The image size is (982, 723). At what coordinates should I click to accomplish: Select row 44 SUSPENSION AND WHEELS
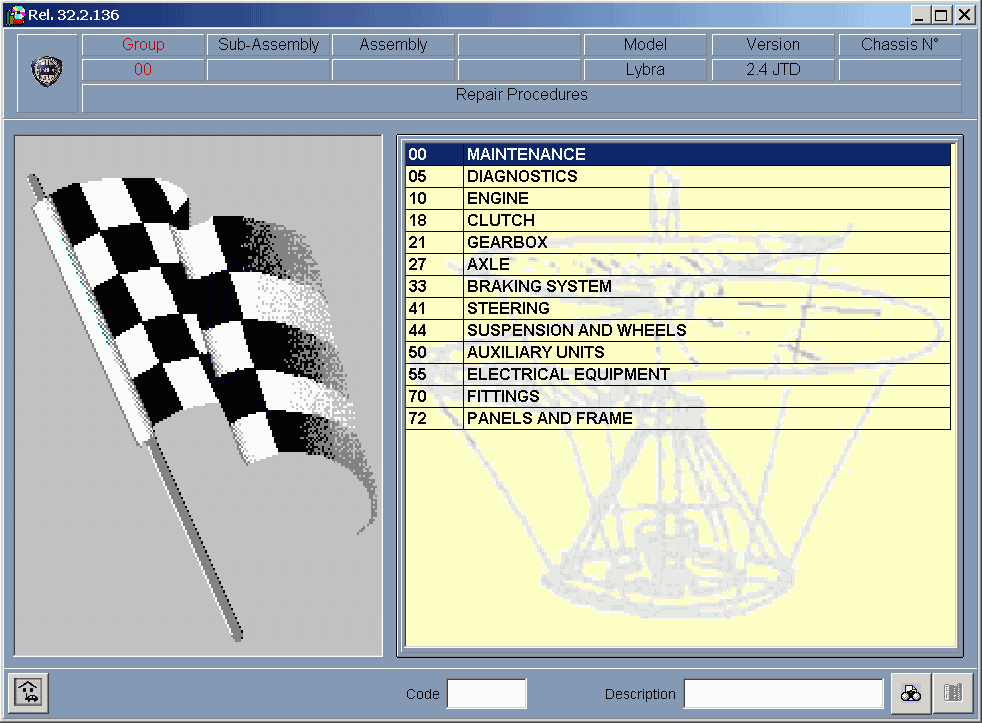click(x=678, y=330)
